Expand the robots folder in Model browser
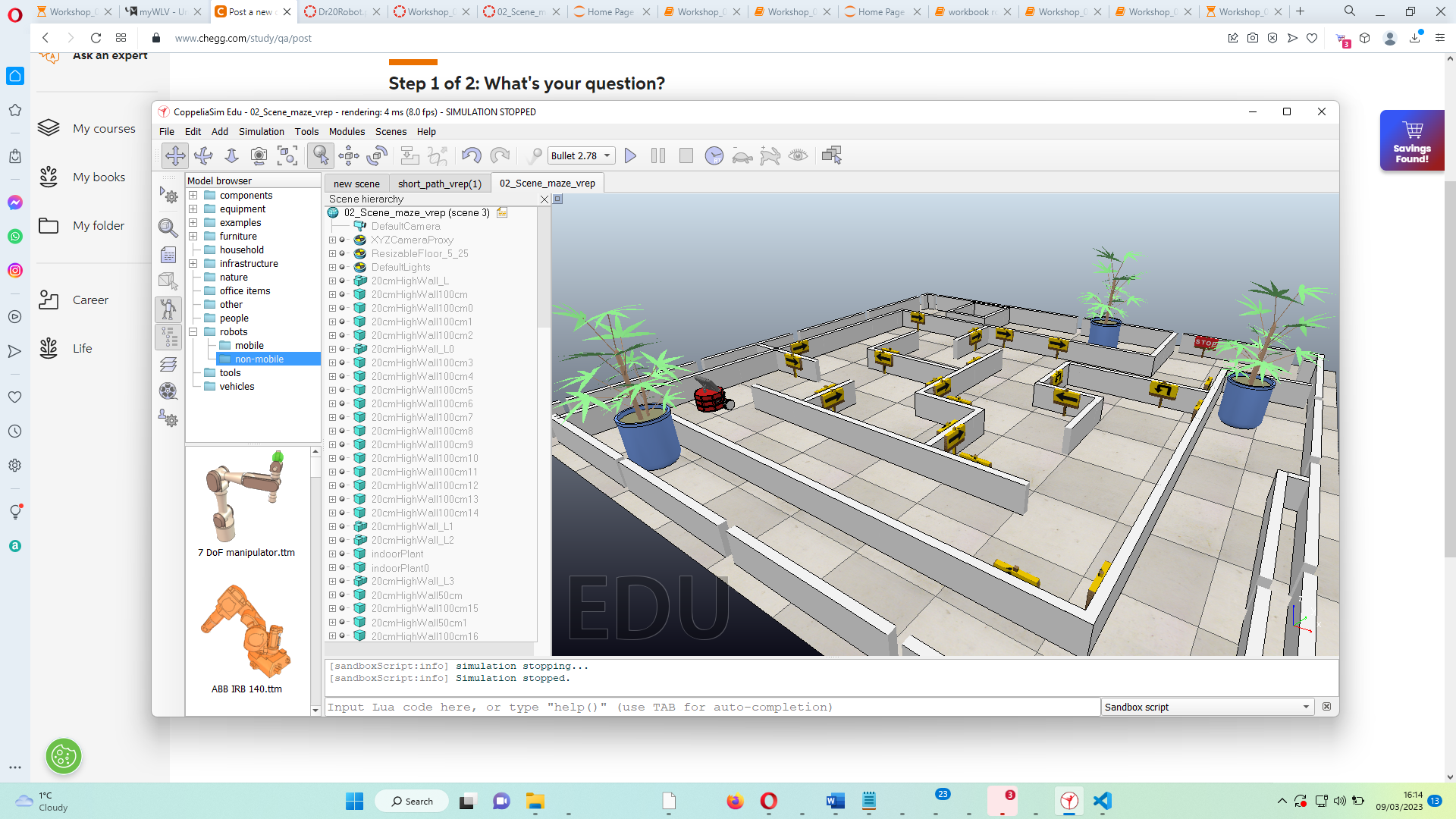 (193, 331)
